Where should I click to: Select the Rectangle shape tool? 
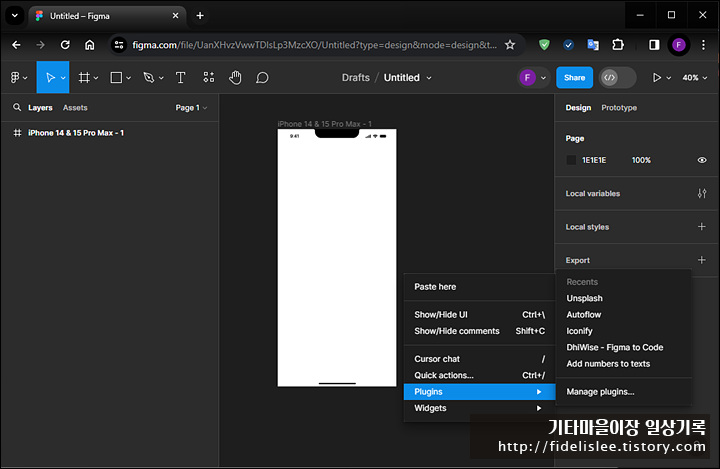[x=116, y=78]
